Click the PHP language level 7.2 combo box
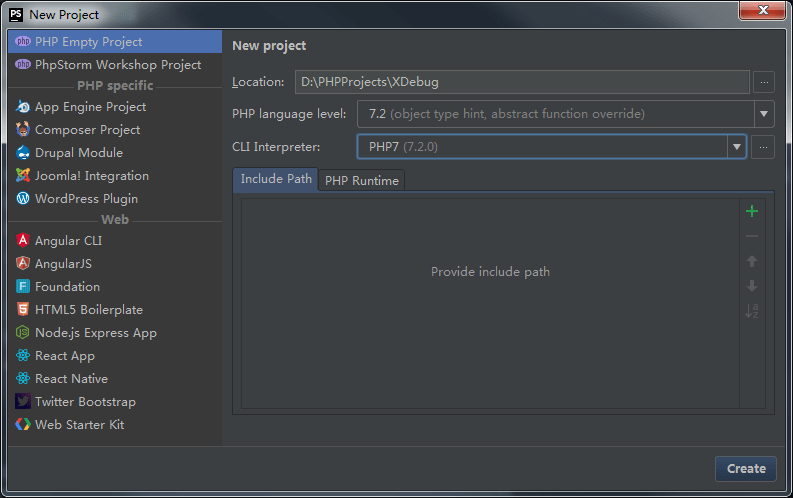793x498 pixels. click(565, 114)
